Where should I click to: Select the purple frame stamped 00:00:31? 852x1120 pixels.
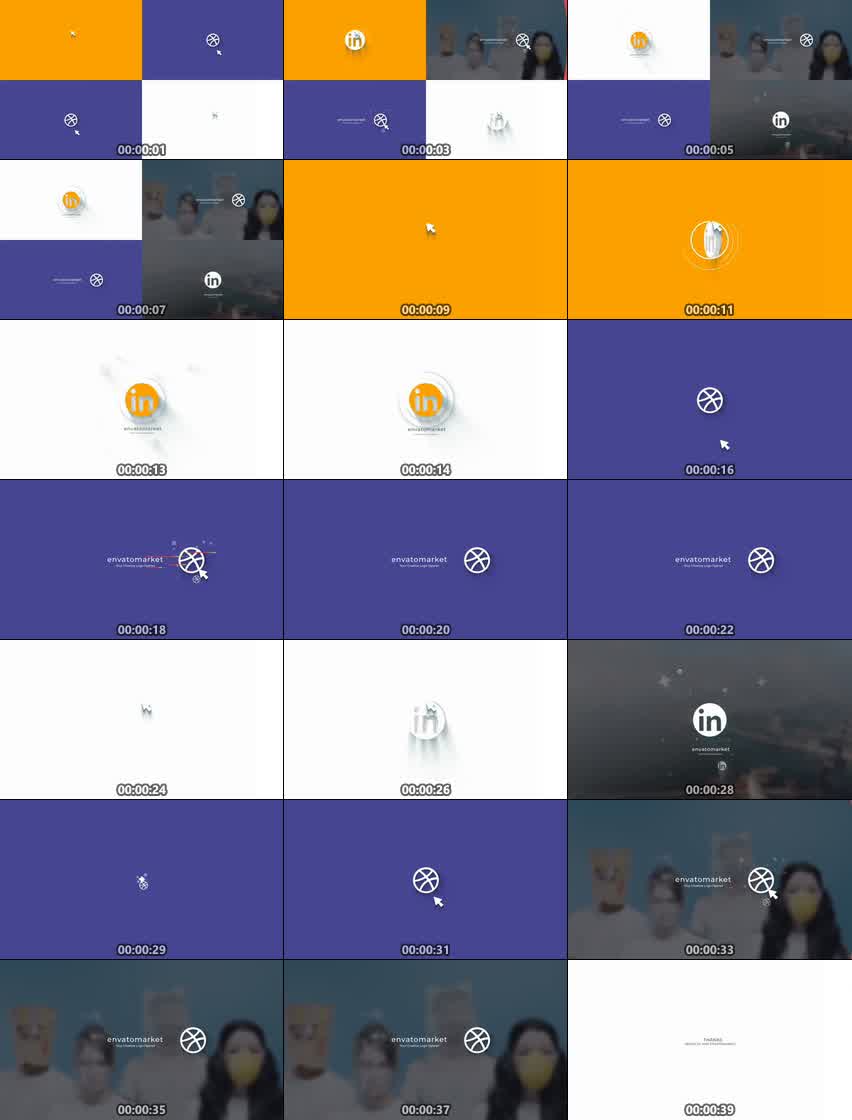pos(426,879)
